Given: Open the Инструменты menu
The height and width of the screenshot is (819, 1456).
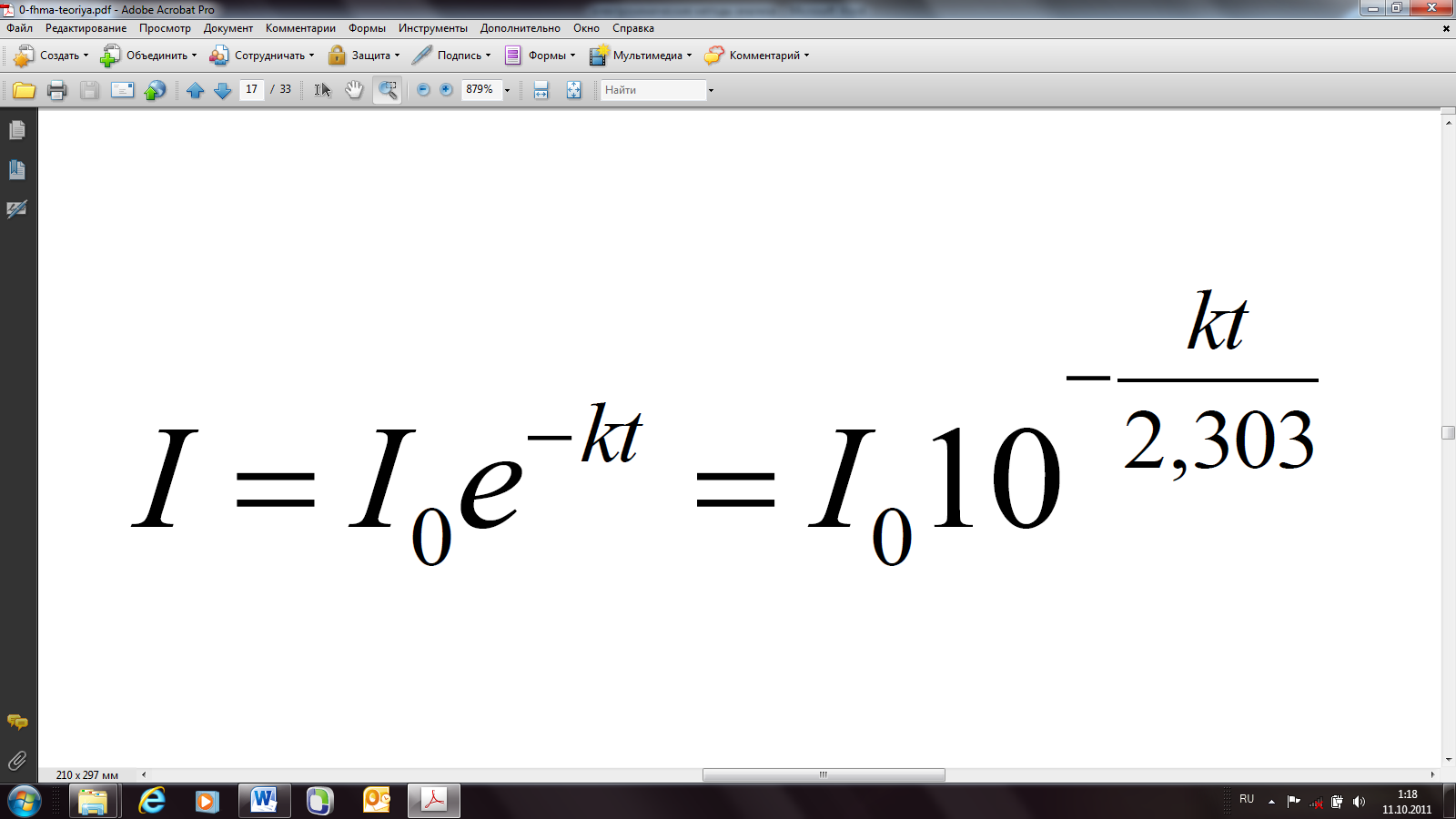Looking at the screenshot, I should (433, 28).
